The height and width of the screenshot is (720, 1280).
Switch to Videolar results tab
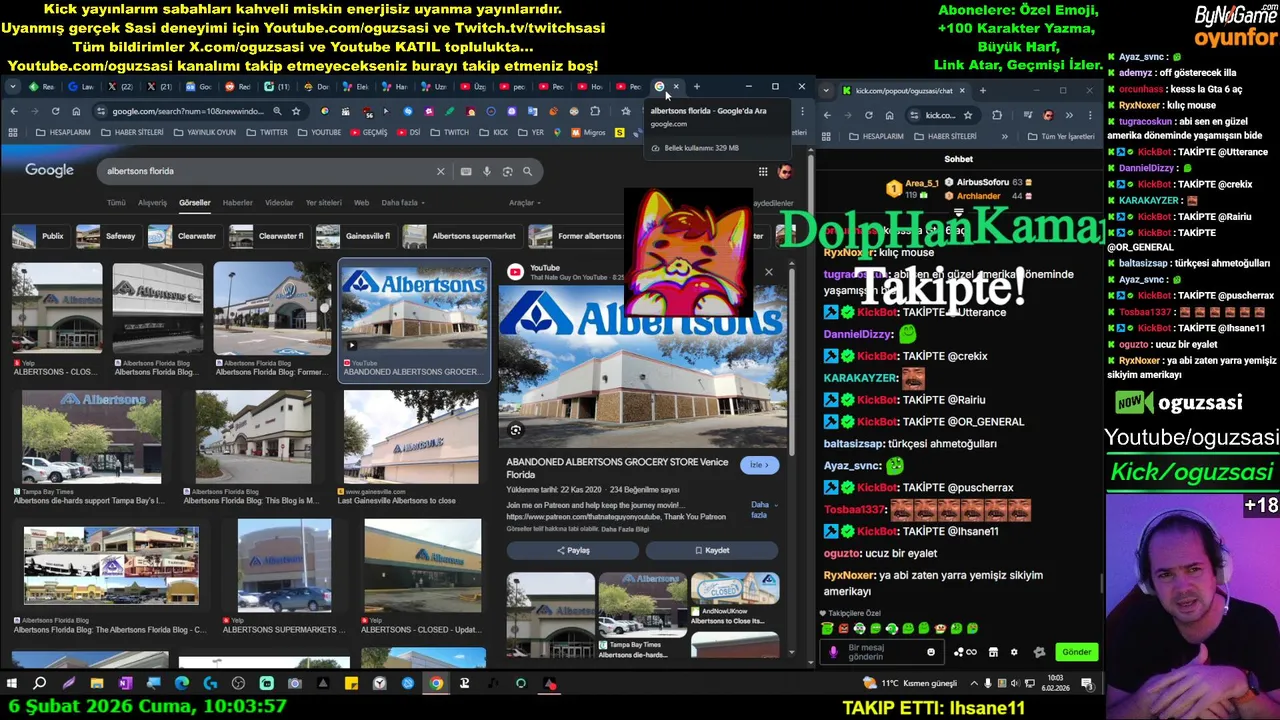(279, 203)
